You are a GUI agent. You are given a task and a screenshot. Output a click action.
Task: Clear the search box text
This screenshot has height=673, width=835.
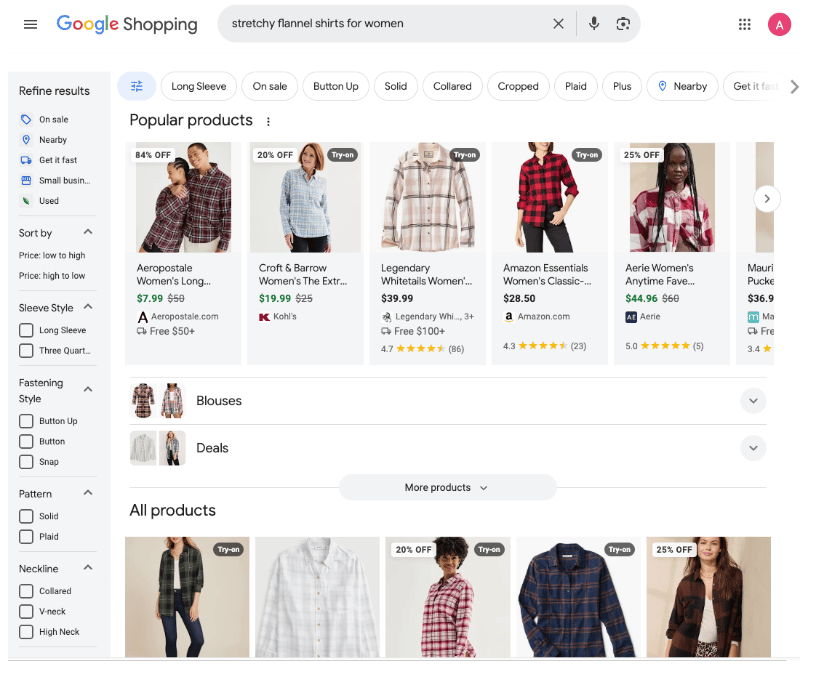point(558,24)
